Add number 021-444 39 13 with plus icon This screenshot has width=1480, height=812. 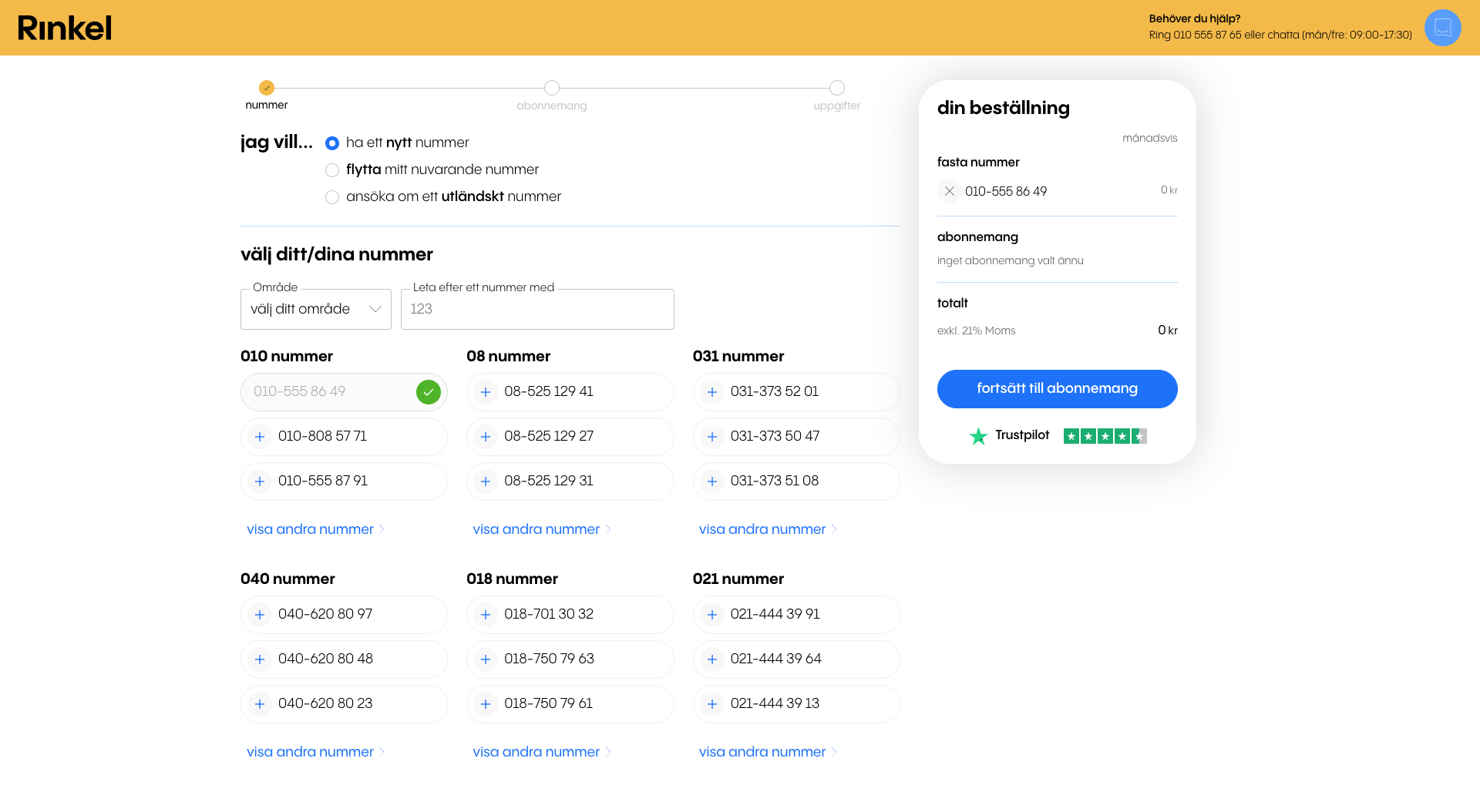(x=712, y=704)
